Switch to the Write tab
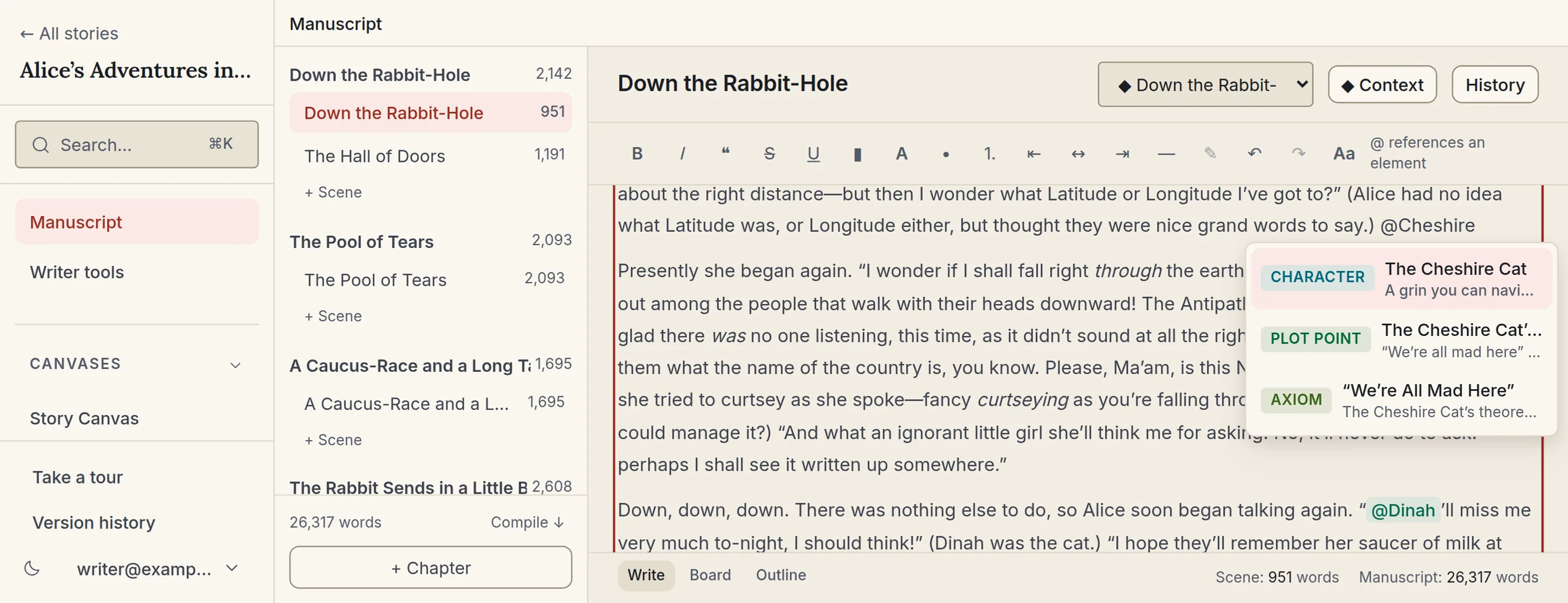This screenshot has width=1568, height=603. click(646, 575)
